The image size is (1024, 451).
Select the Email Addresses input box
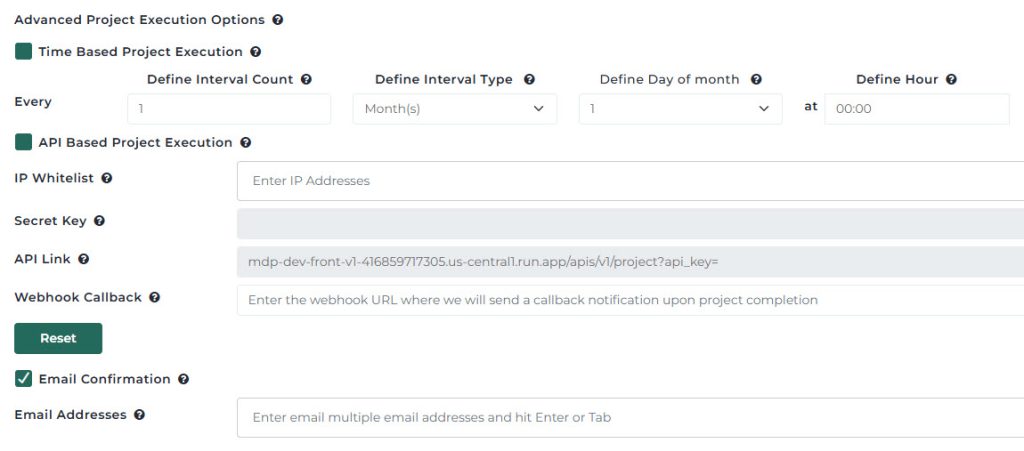[630, 418]
